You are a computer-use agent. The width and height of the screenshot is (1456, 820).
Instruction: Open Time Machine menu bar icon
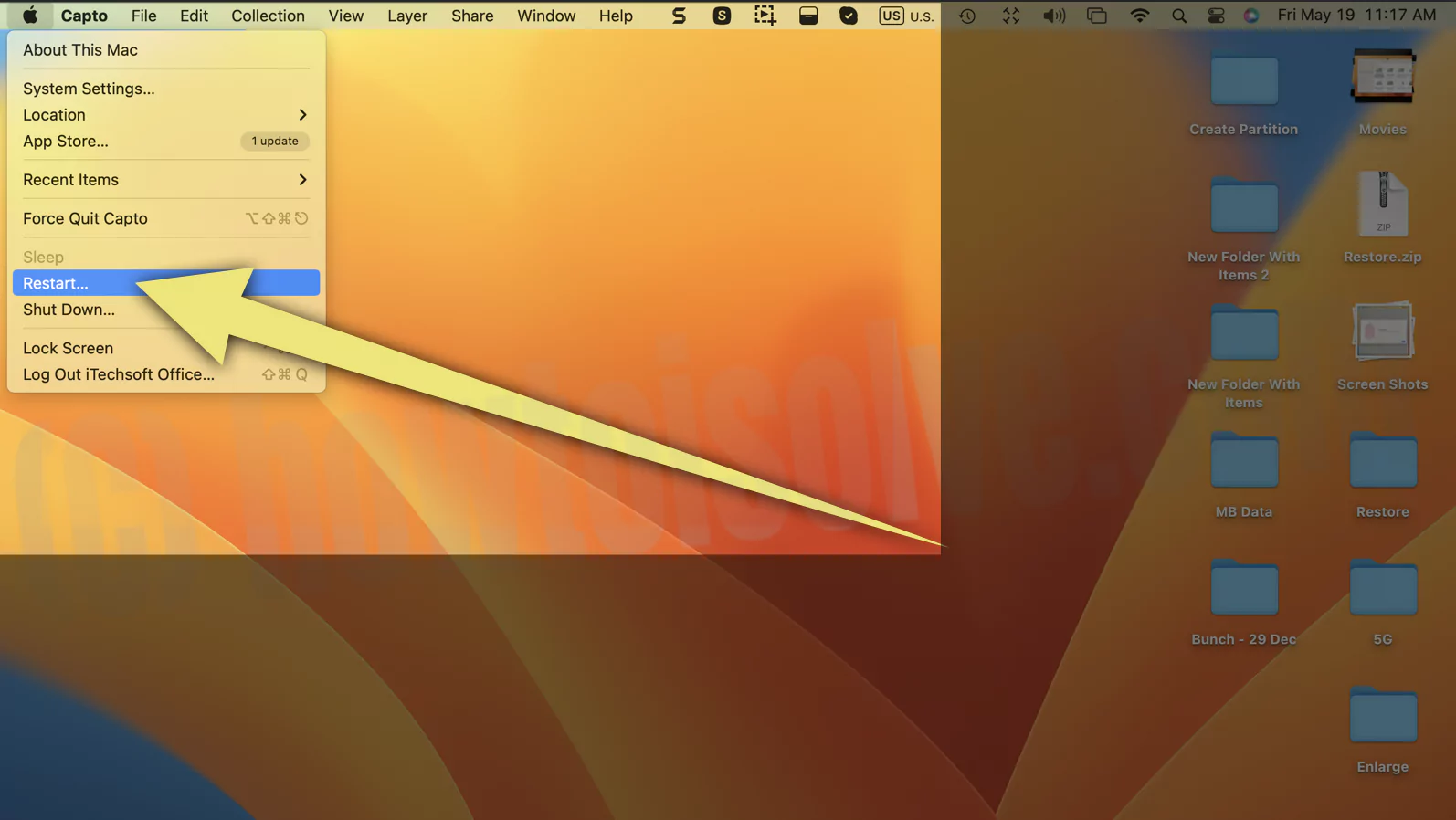tap(967, 16)
